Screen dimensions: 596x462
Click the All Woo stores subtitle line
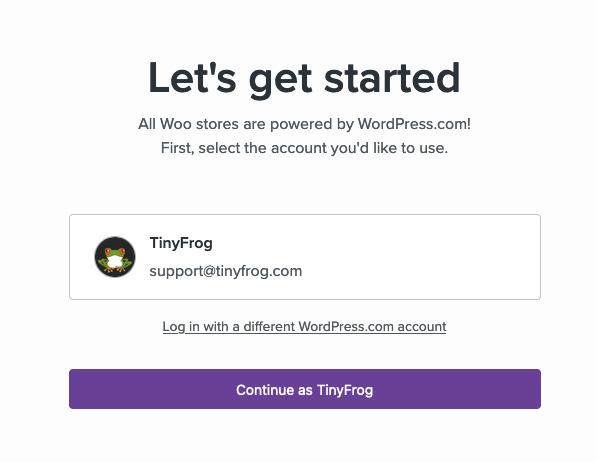click(304, 124)
